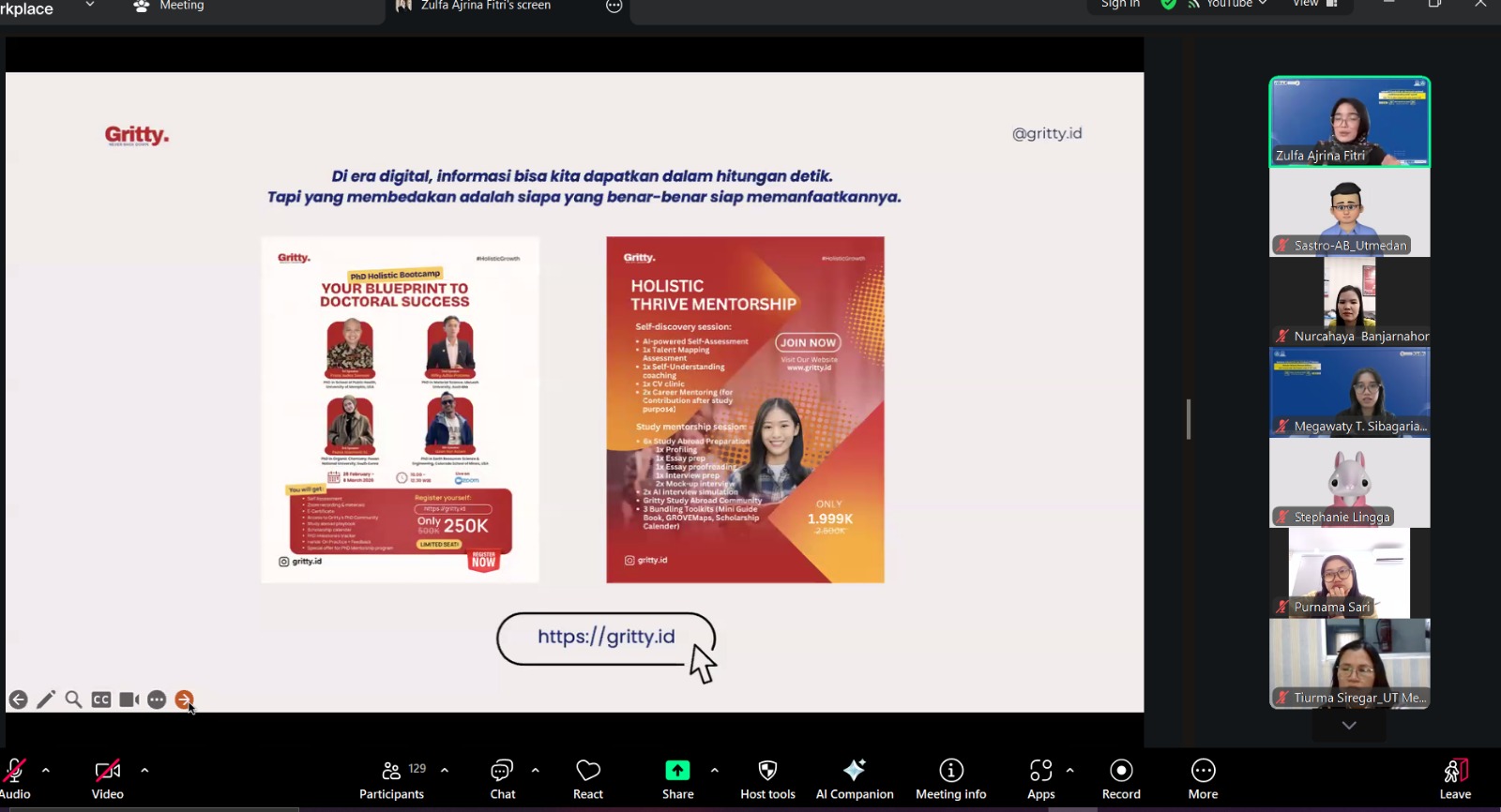This screenshot has height=812, width=1501.
Task: Leave the meeting
Action: 1455,778
